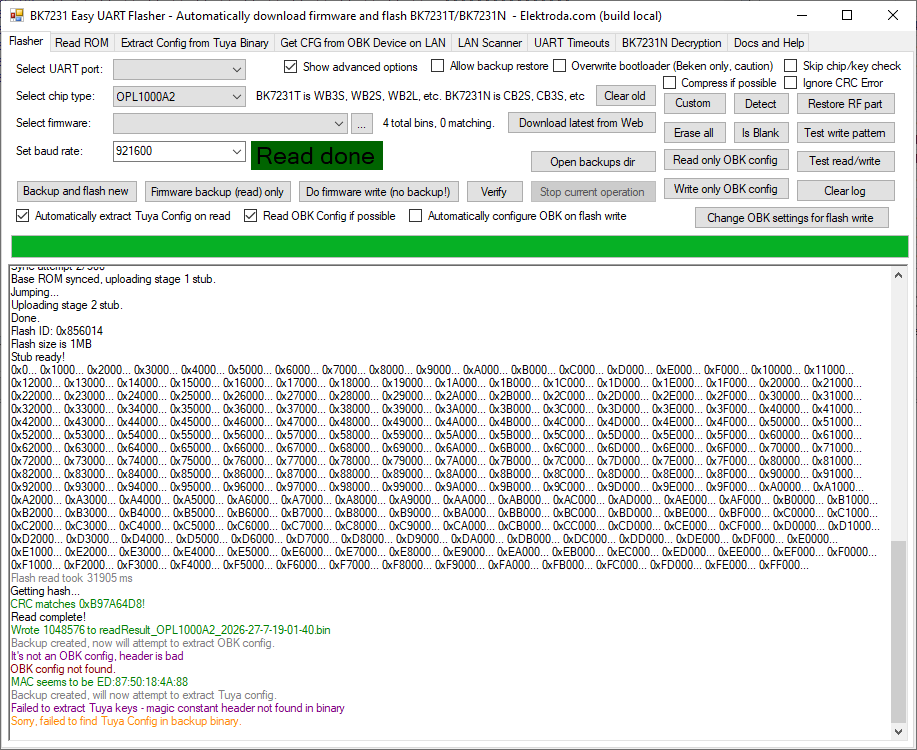Open Get CFG from OBK Device on LAN tab
917x750 pixels.
pyautogui.click(x=363, y=43)
